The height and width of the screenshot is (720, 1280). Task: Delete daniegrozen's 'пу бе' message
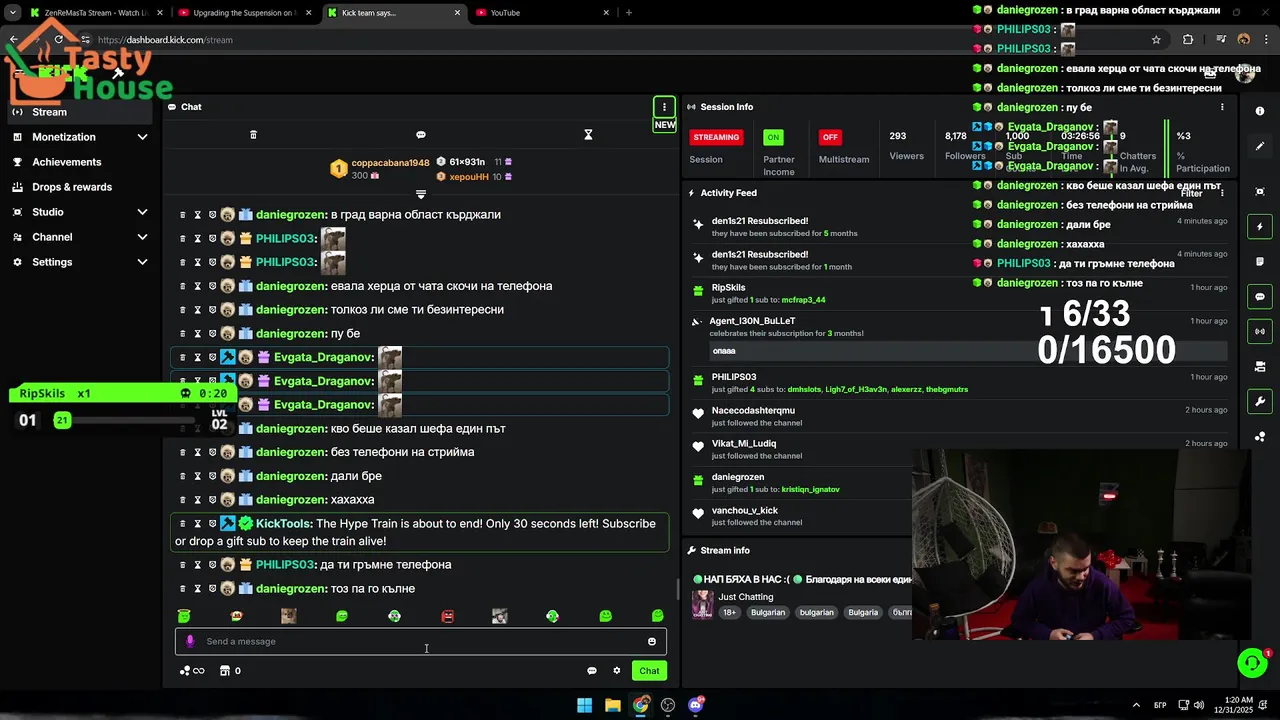tap(182, 333)
